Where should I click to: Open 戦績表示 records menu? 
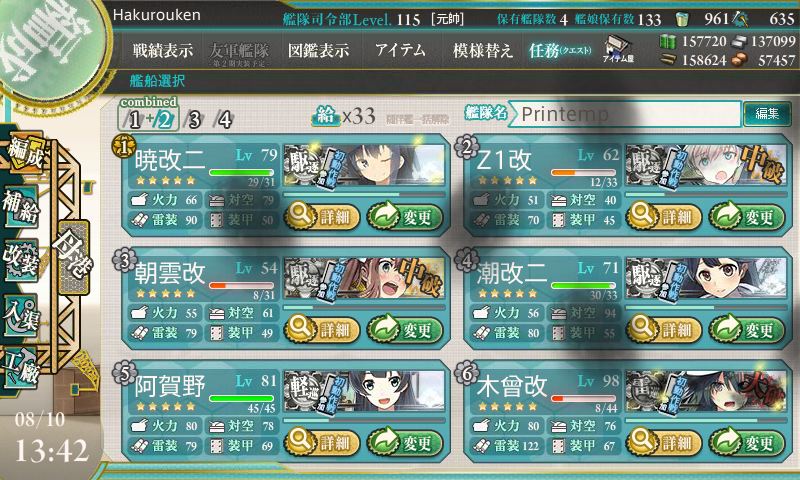[163, 50]
